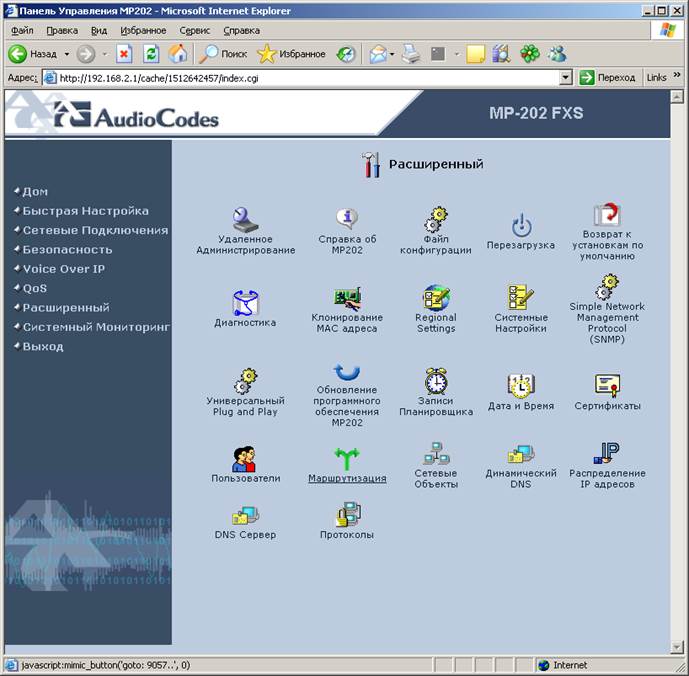Open Быстрая Настройка in sidebar

(86, 211)
